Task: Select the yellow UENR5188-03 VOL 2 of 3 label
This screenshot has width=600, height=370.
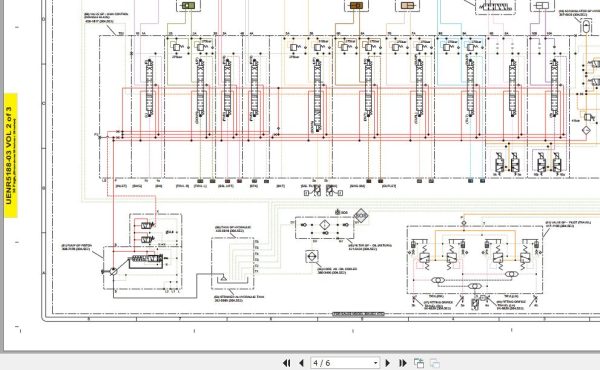Action: (x=11, y=156)
